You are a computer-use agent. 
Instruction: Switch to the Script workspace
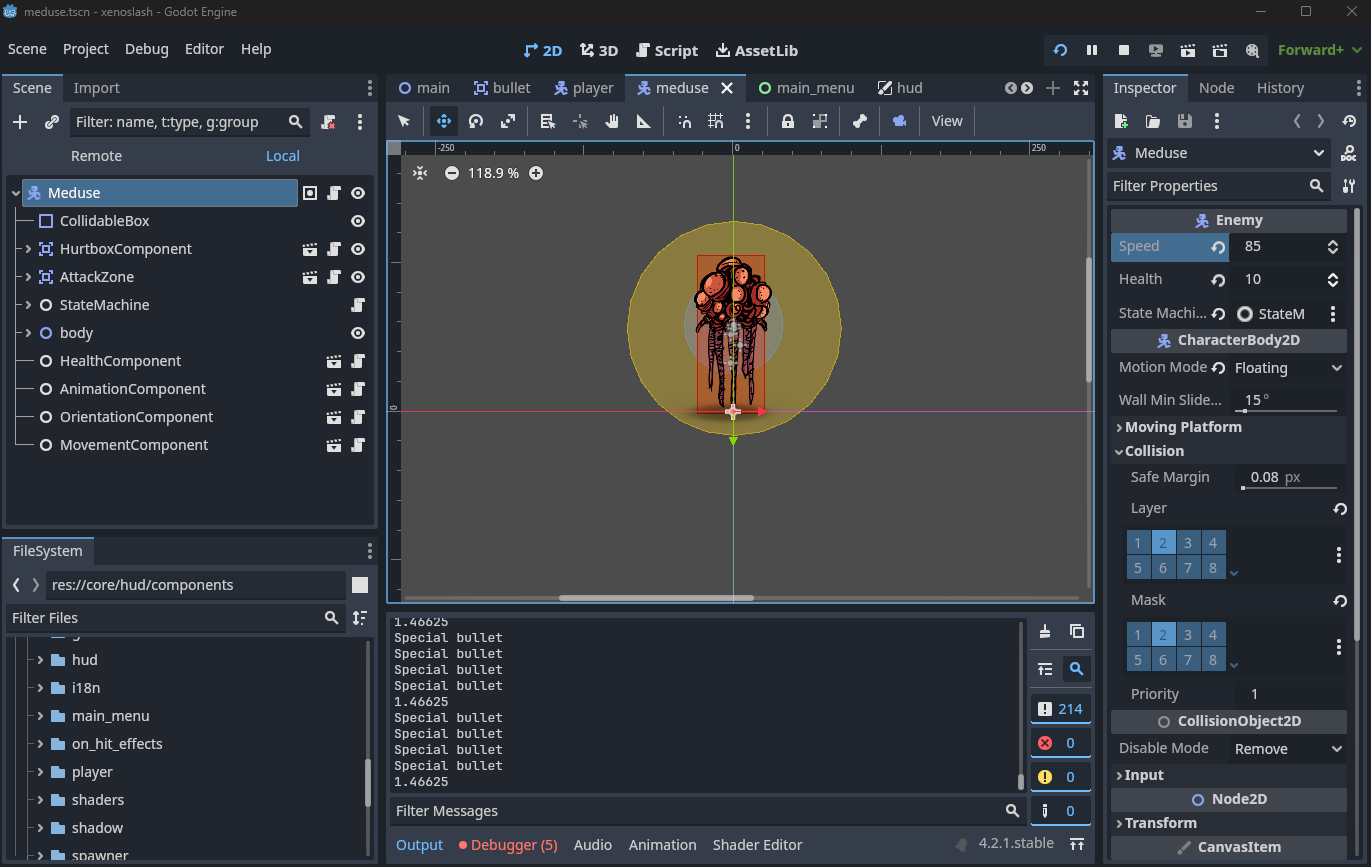[666, 50]
